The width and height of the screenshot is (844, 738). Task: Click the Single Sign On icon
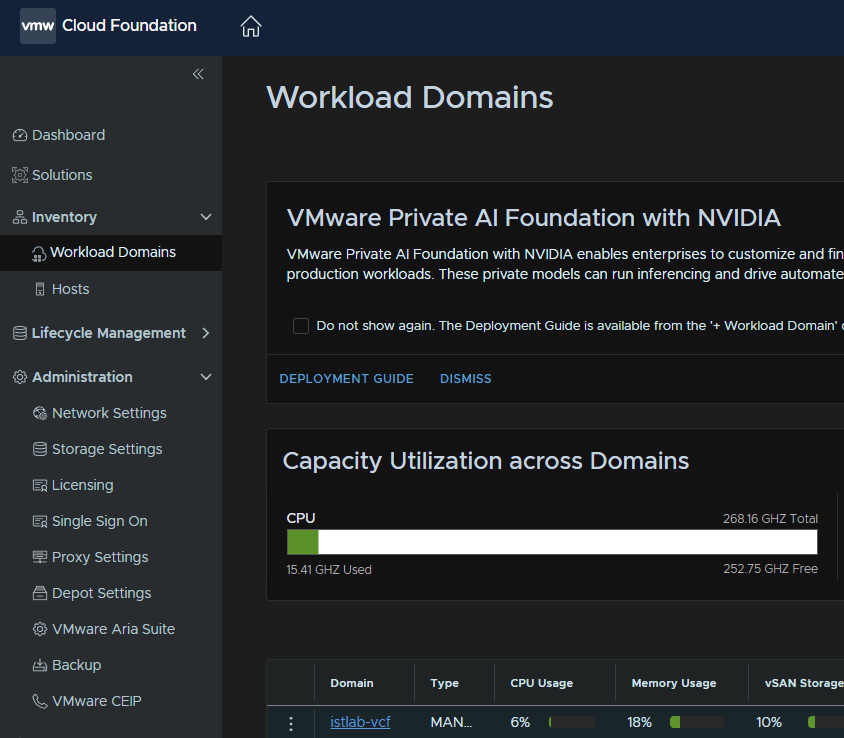[40, 521]
